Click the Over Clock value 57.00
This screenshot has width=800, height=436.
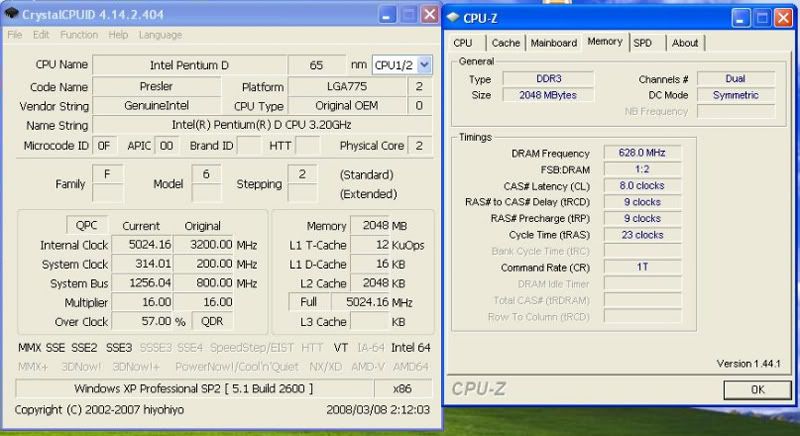142,321
